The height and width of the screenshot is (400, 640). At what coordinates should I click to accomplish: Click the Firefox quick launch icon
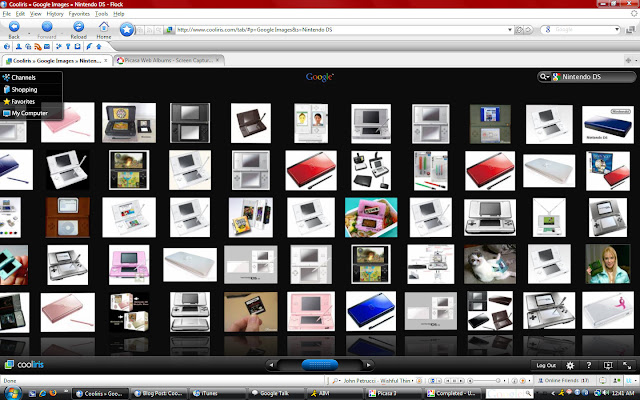(x=53, y=393)
